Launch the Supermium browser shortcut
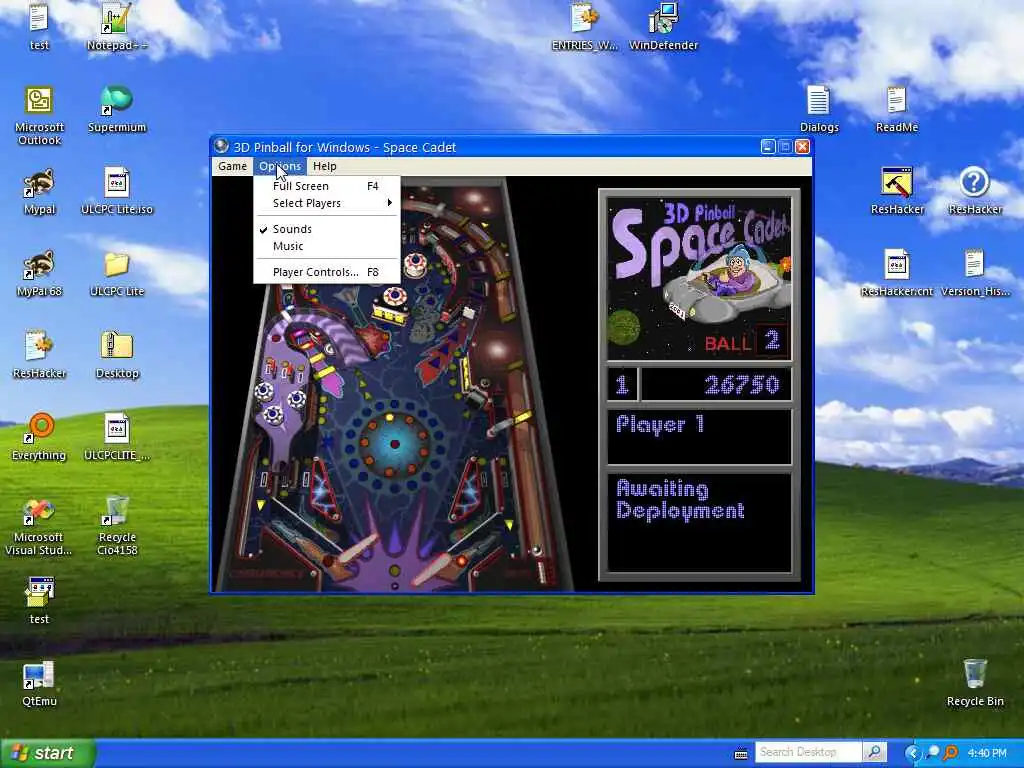 pyautogui.click(x=116, y=108)
